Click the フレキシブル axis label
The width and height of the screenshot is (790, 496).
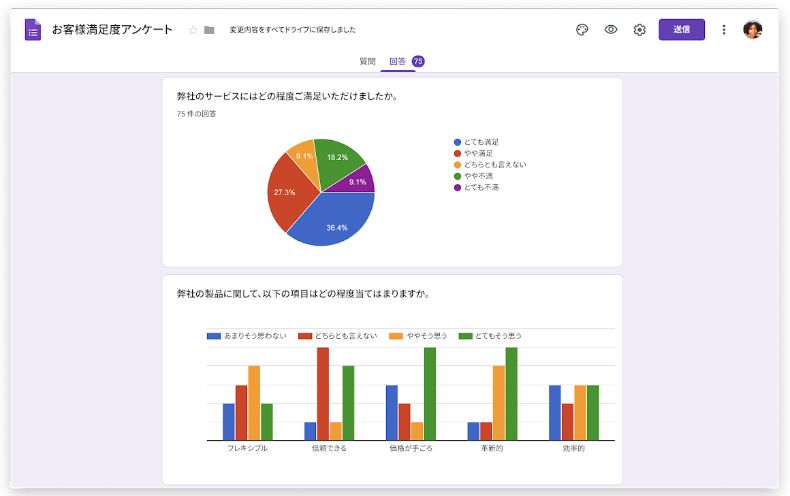tap(247, 448)
